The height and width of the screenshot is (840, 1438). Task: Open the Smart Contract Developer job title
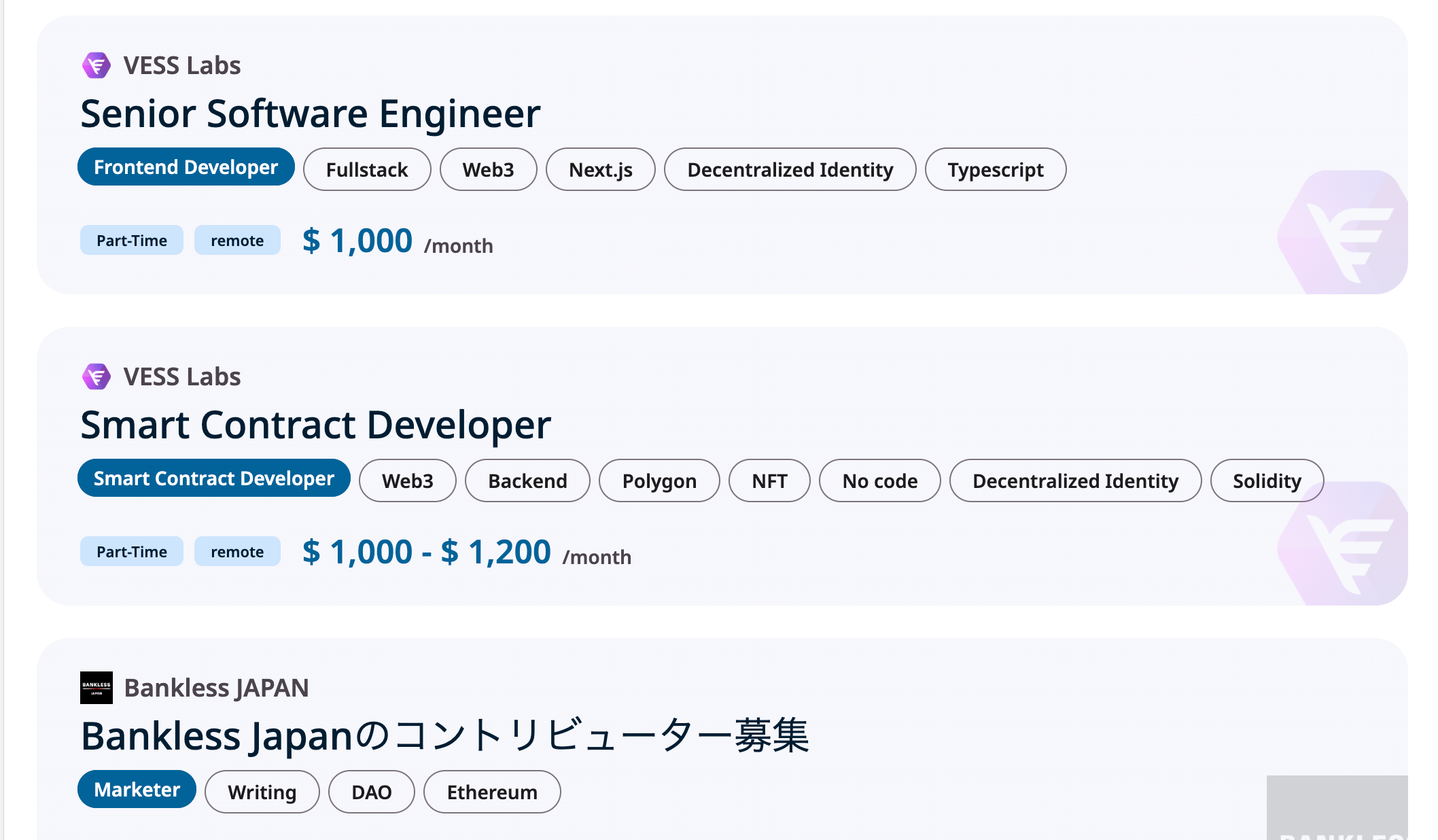click(315, 425)
